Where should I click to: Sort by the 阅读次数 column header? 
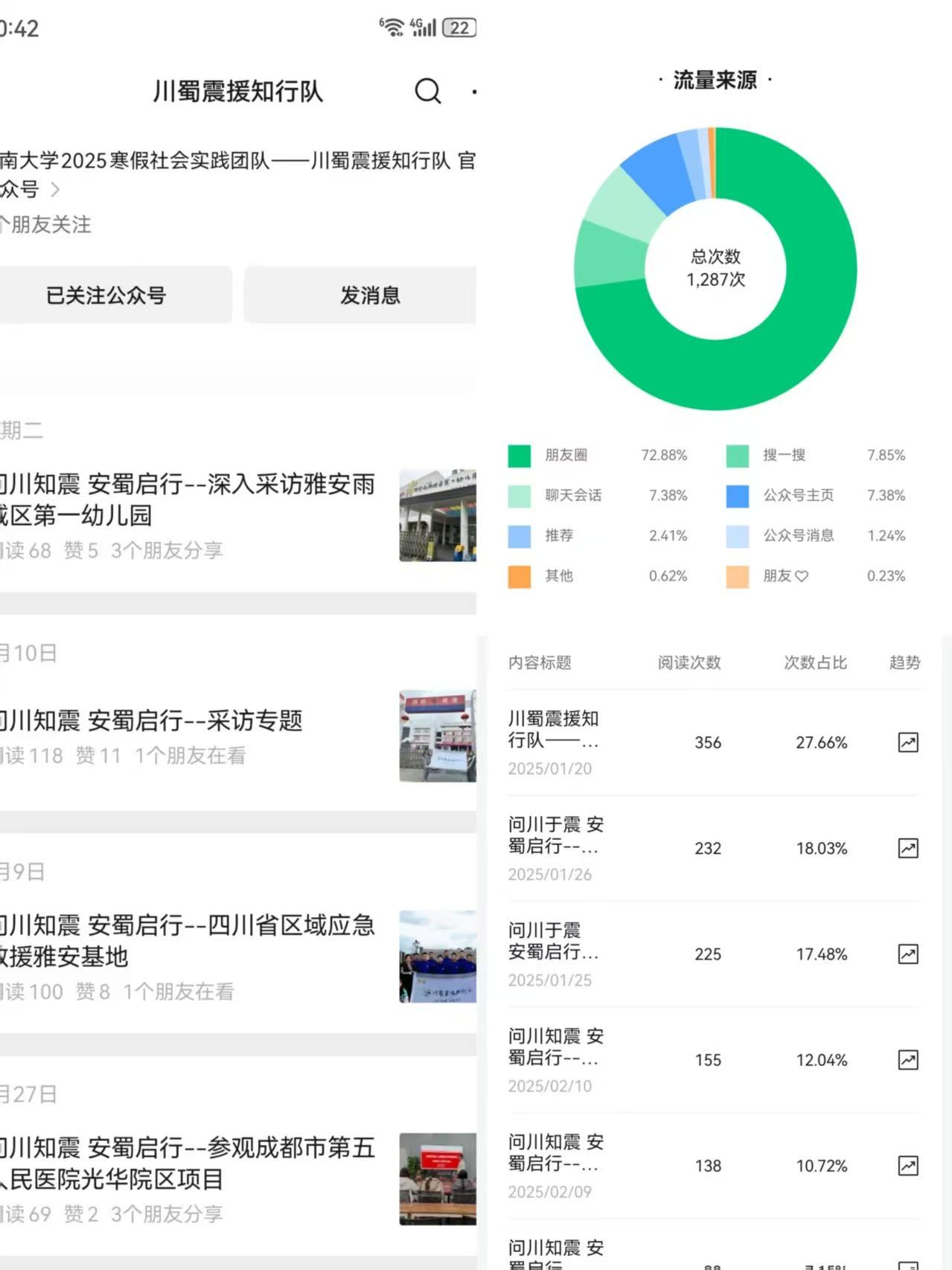pyautogui.click(x=689, y=663)
